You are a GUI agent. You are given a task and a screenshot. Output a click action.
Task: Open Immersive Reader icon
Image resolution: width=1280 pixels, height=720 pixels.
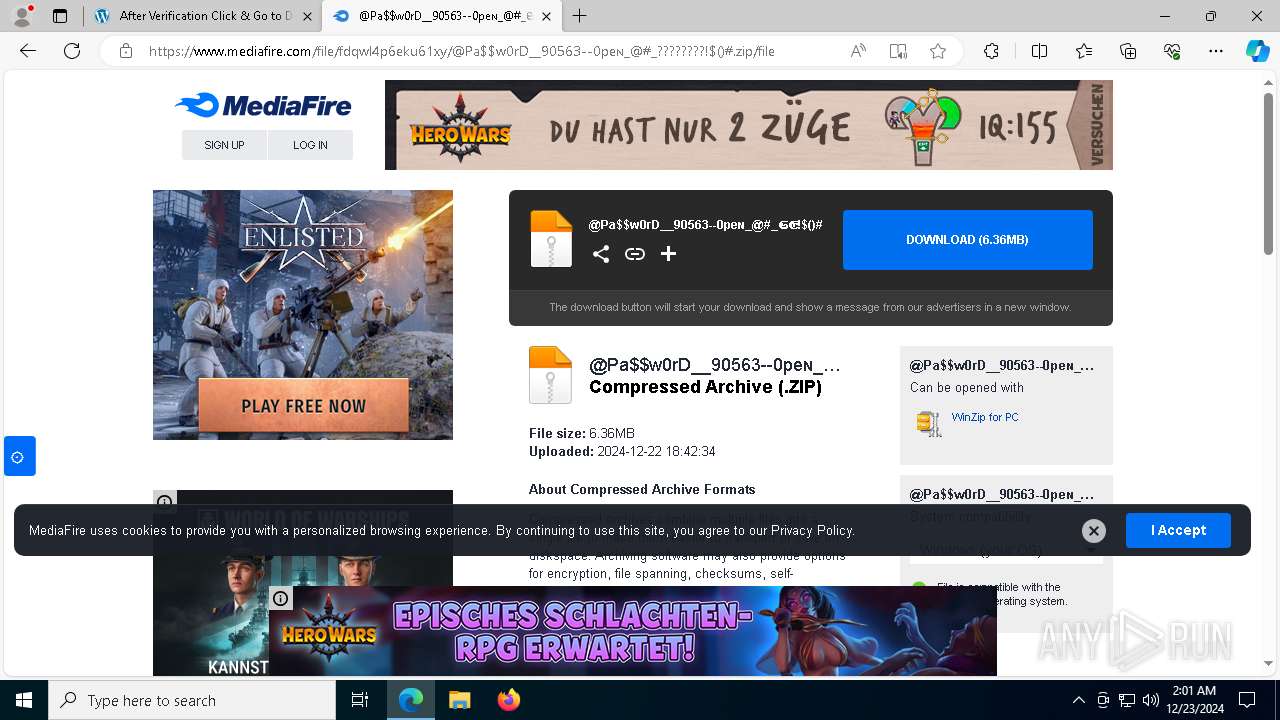click(898, 51)
